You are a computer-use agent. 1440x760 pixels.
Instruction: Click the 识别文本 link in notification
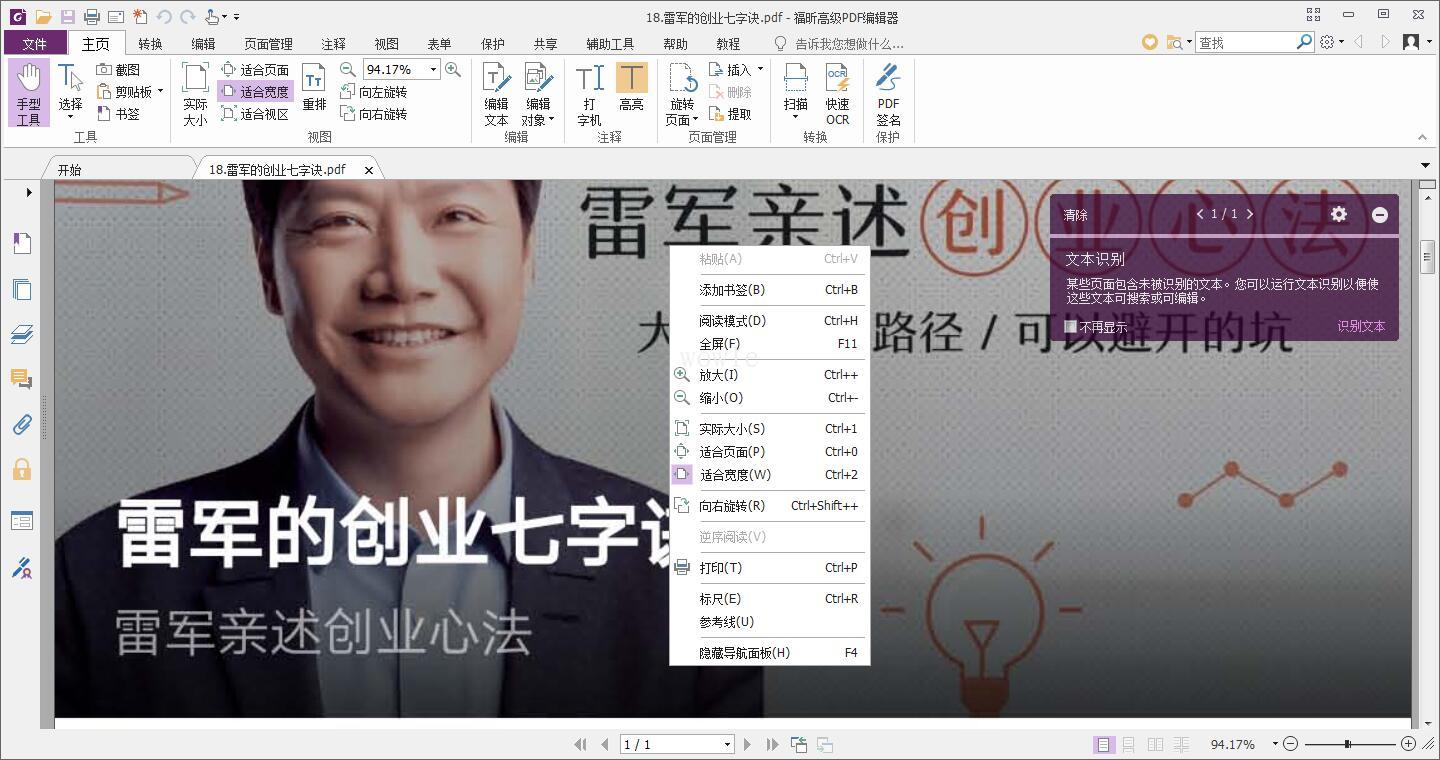point(1361,326)
